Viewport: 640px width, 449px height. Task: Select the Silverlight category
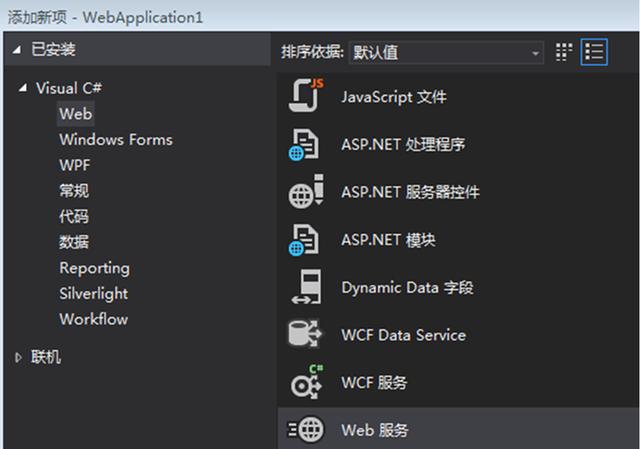tap(93, 293)
